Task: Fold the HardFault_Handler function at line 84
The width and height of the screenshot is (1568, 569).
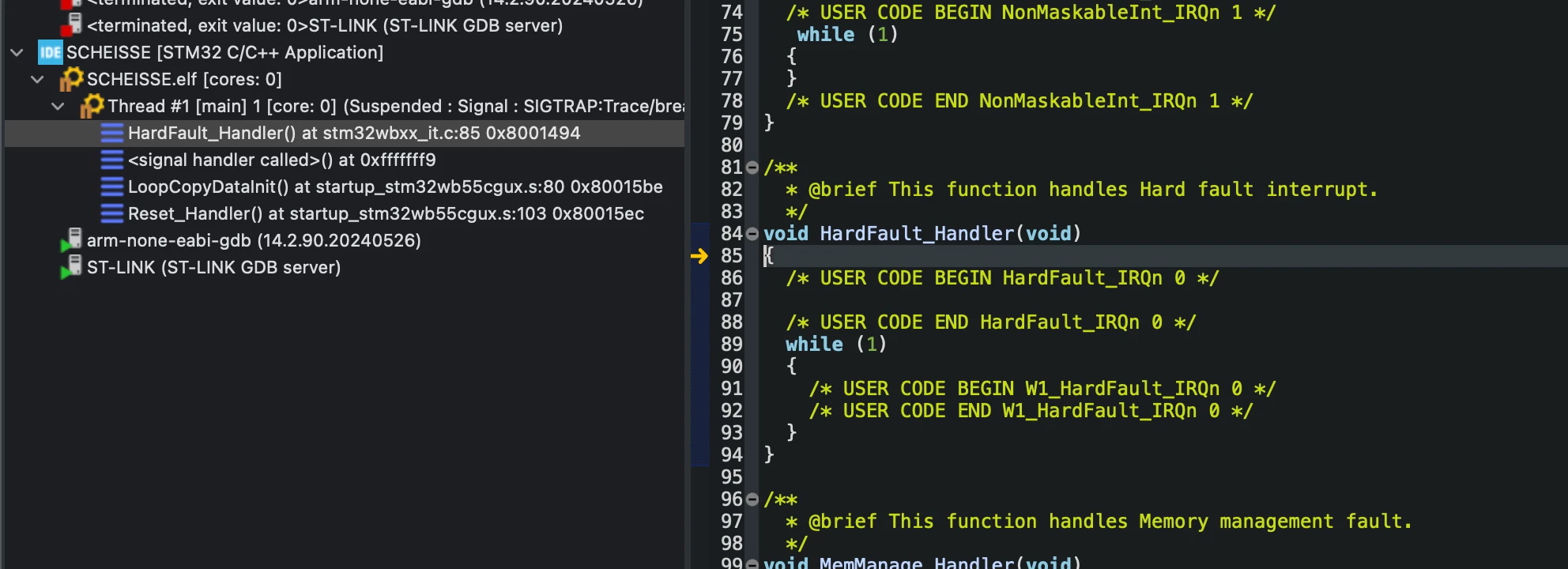Action: [752, 234]
